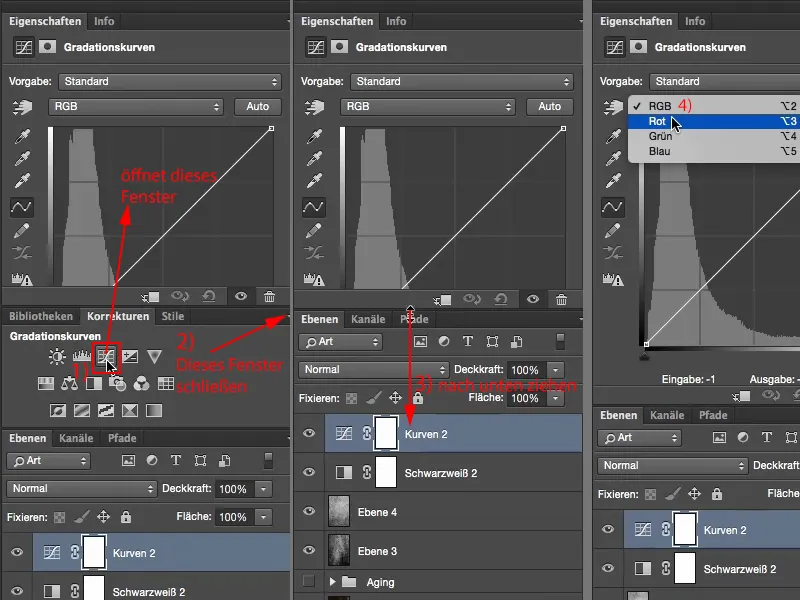Viewport: 800px width, 600px height.
Task: Hide the Schwarzweiß 2 layer
Action: (x=310, y=472)
